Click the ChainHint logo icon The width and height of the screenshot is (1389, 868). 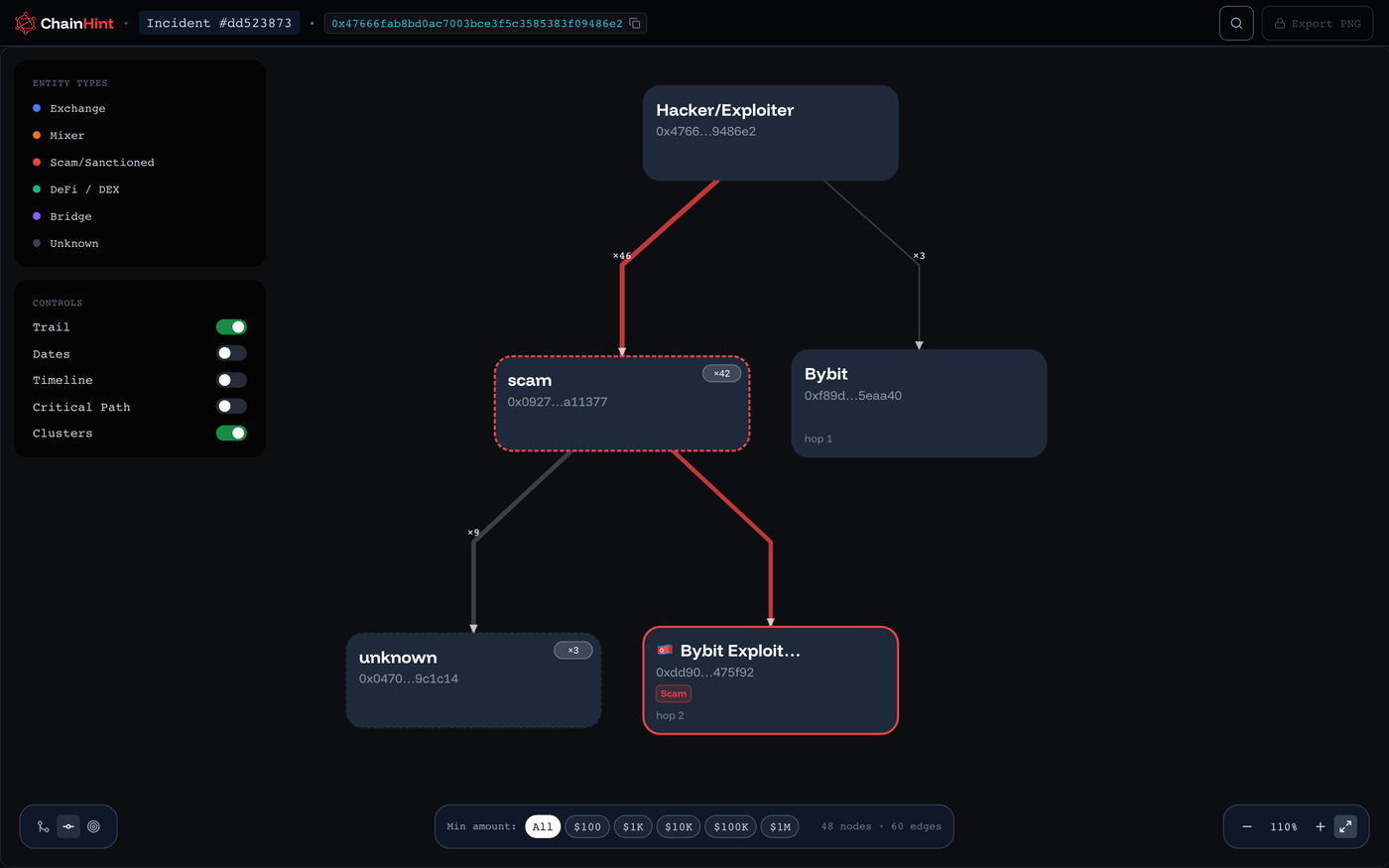(x=26, y=23)
